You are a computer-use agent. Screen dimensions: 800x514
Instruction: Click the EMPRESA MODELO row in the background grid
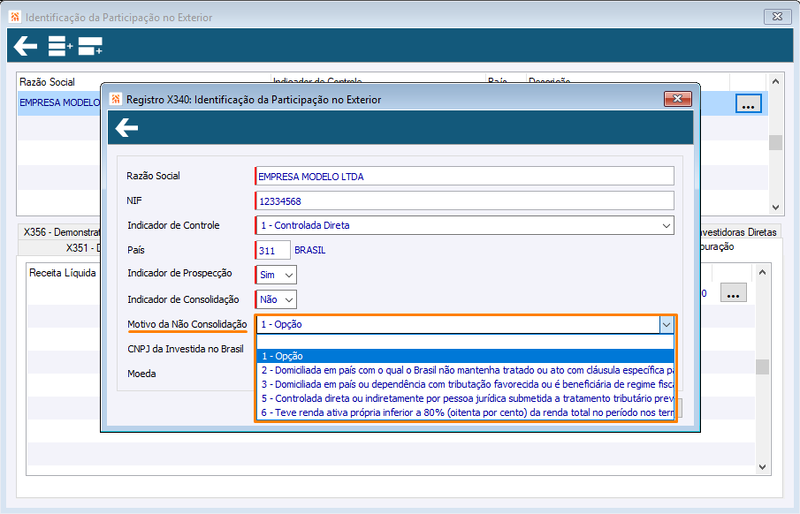pos(59,103)
